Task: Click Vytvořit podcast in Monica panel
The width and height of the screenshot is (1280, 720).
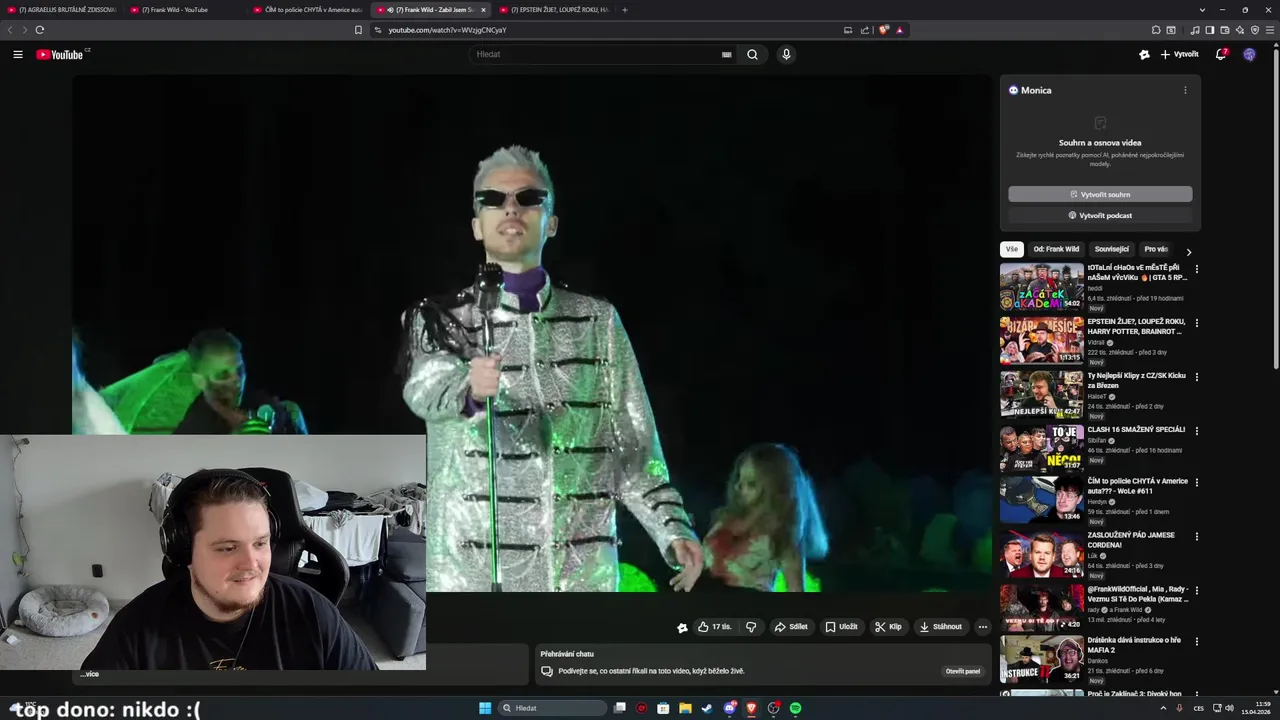Action: (1100, 215)
